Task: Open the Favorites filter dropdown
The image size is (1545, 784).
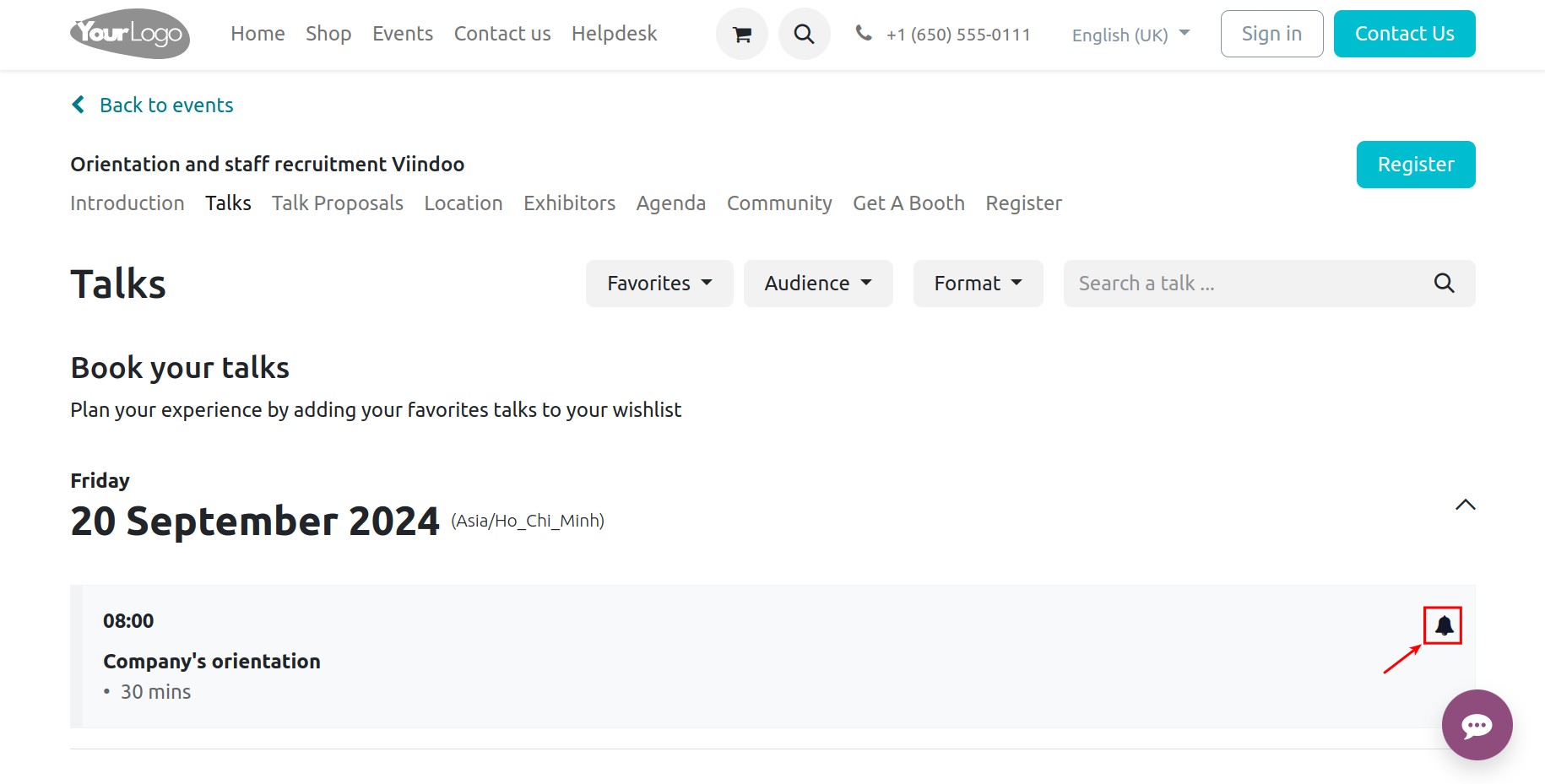Action: [x=659, y=284]
